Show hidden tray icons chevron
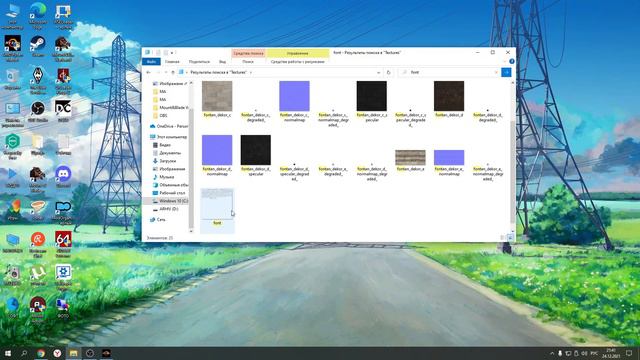This screenshot has width=640, height=360. [x=552, y=353]
